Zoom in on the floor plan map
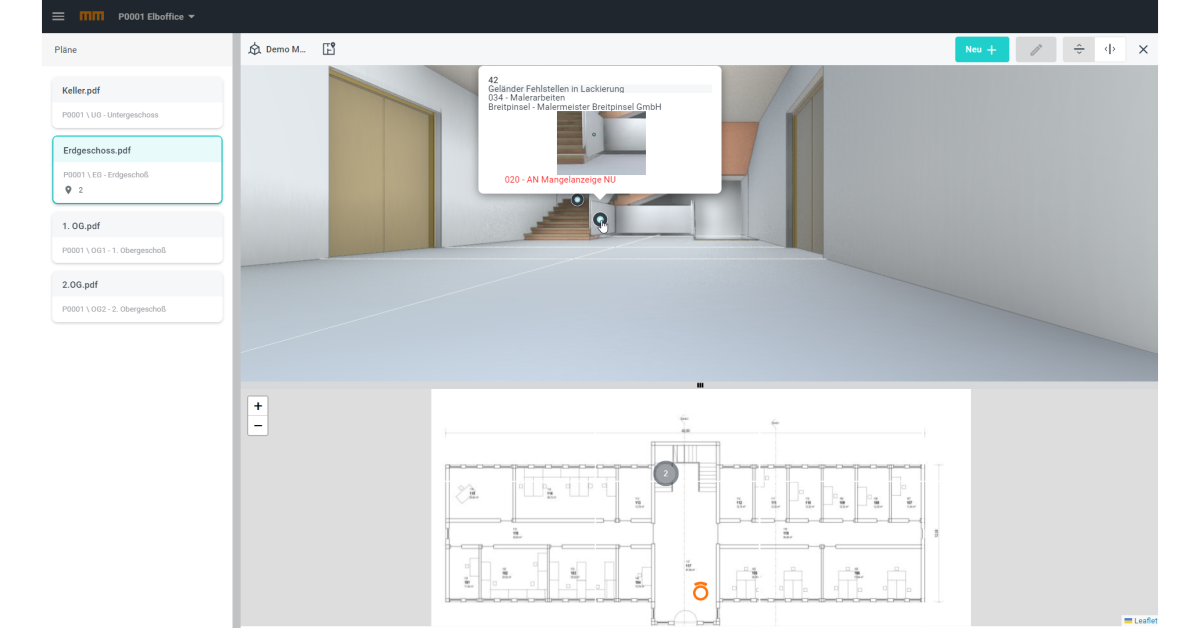The height and width of the screenshot is (628, 1200). tap(258, 406)
